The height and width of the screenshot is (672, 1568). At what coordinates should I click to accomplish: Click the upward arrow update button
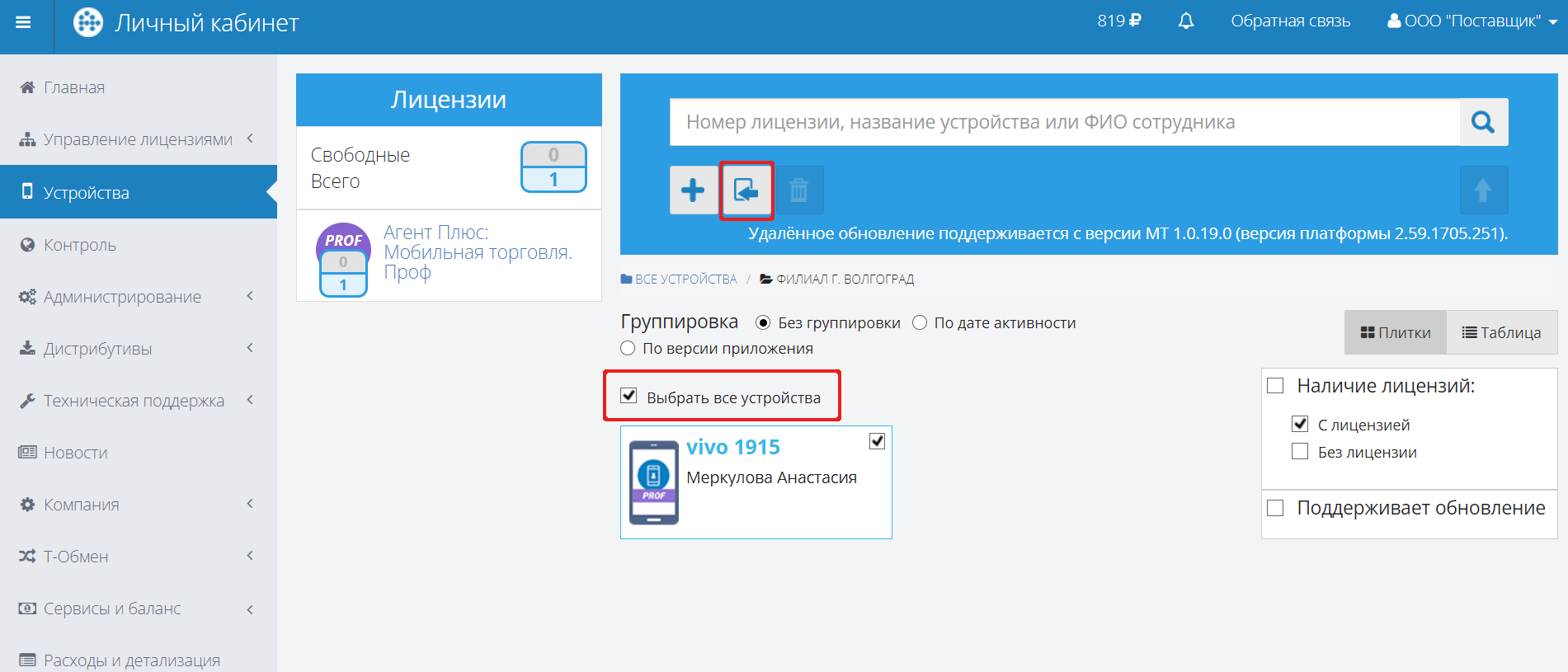pos(1483,190)
